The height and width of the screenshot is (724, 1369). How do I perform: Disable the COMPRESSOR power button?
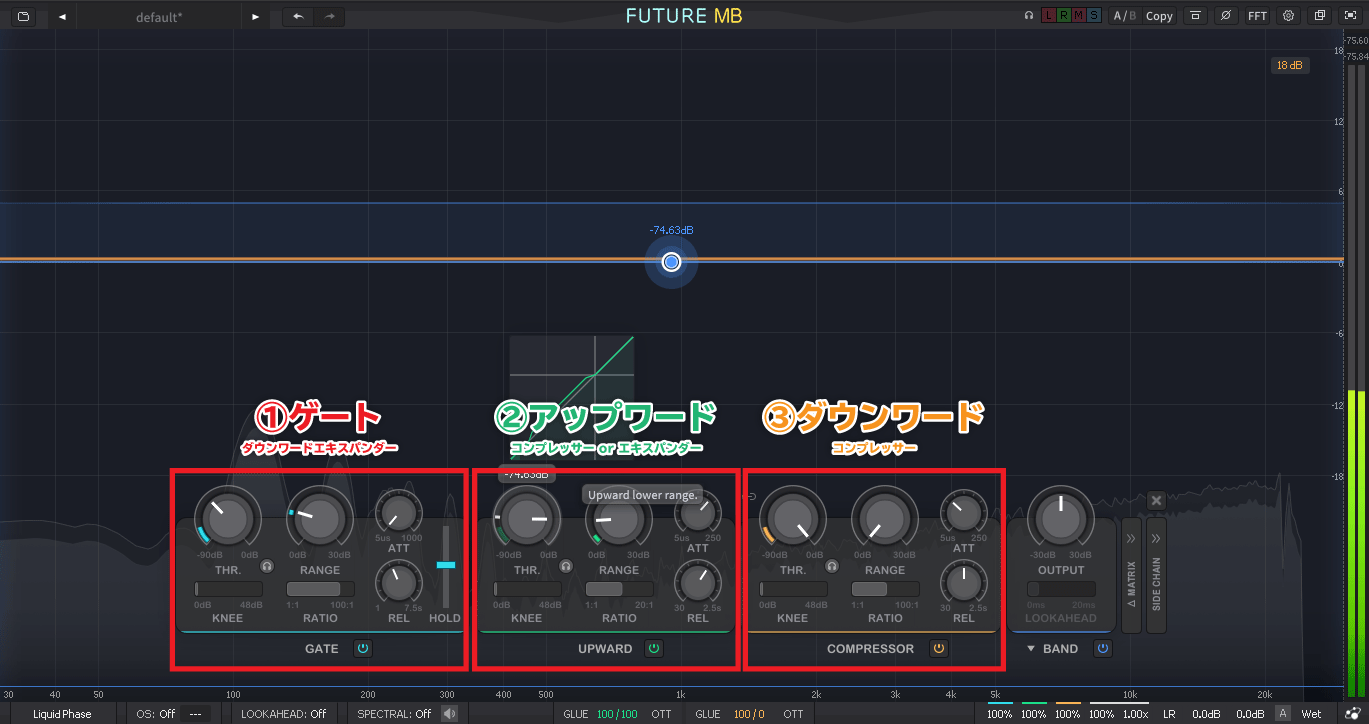[x=938, y=649]
